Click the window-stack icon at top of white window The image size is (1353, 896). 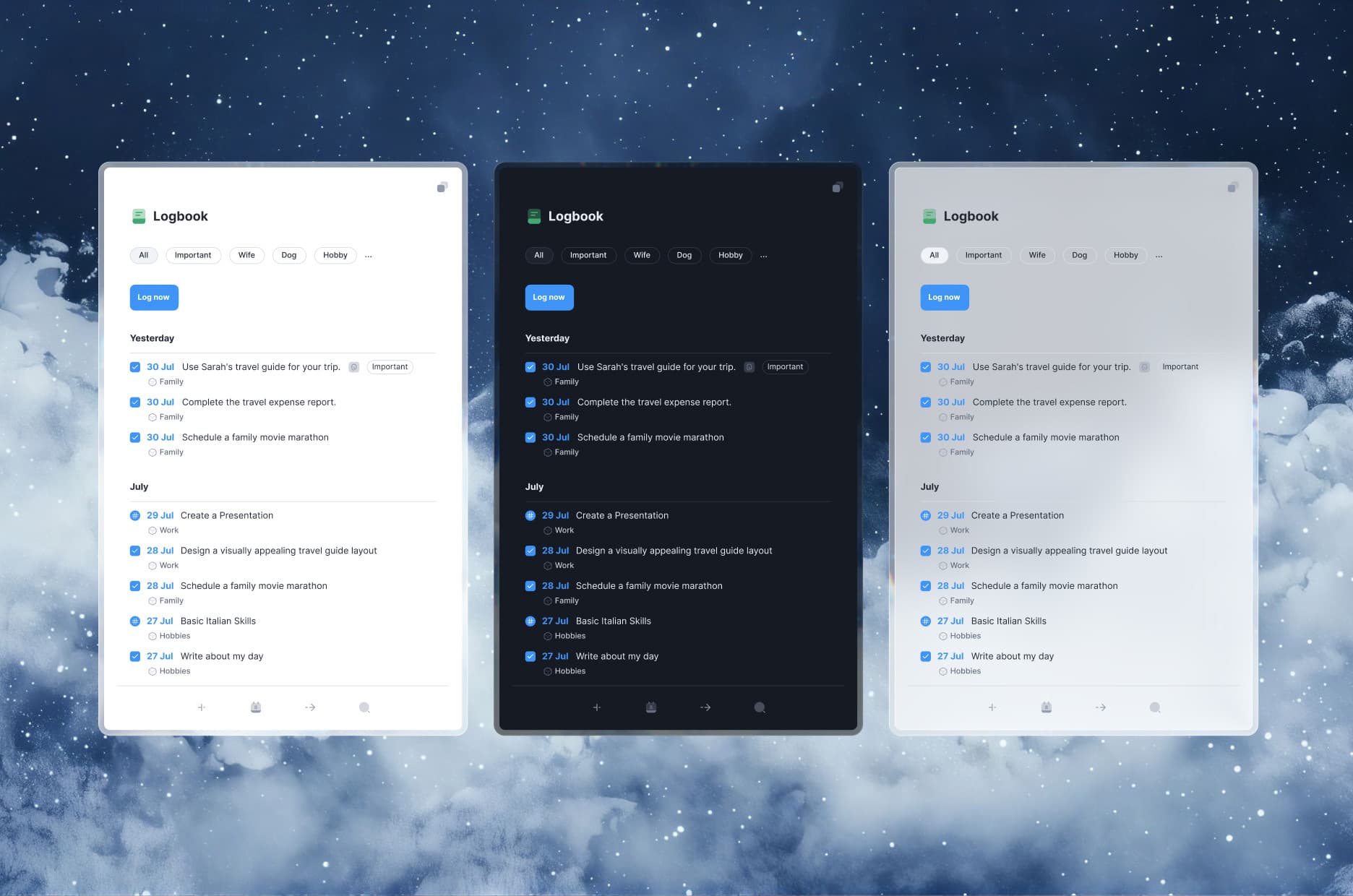click(x=442, y=187)
